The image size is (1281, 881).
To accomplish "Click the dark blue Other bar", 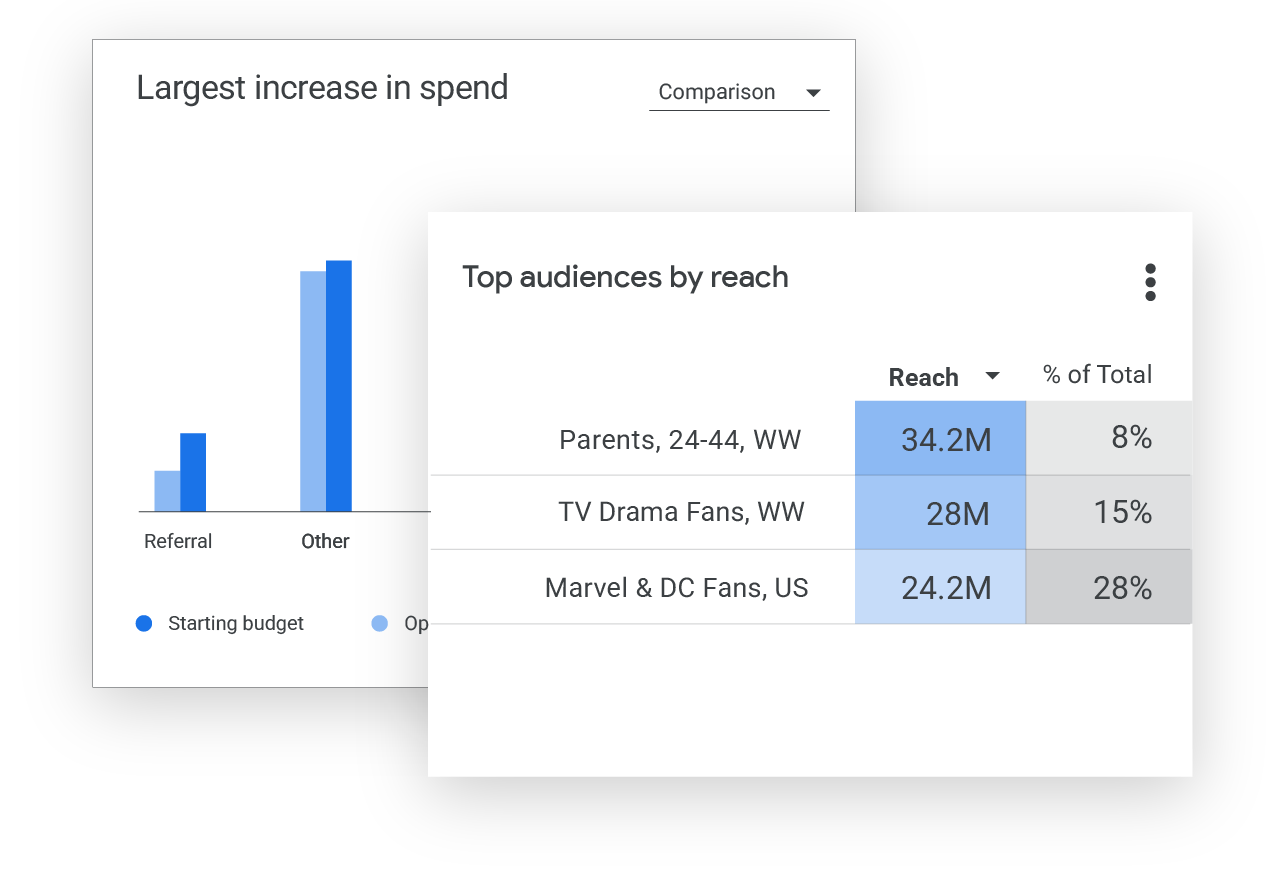I will pos(339,386).
